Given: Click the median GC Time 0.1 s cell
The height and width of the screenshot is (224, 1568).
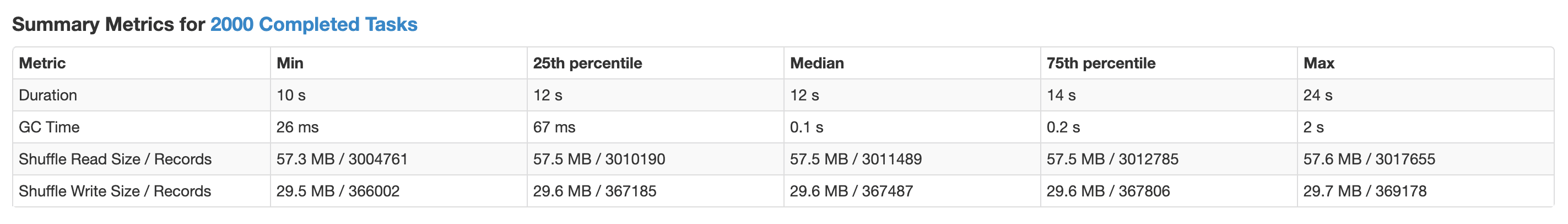Looking at the screenshot, I should click(x=807, y=127).
